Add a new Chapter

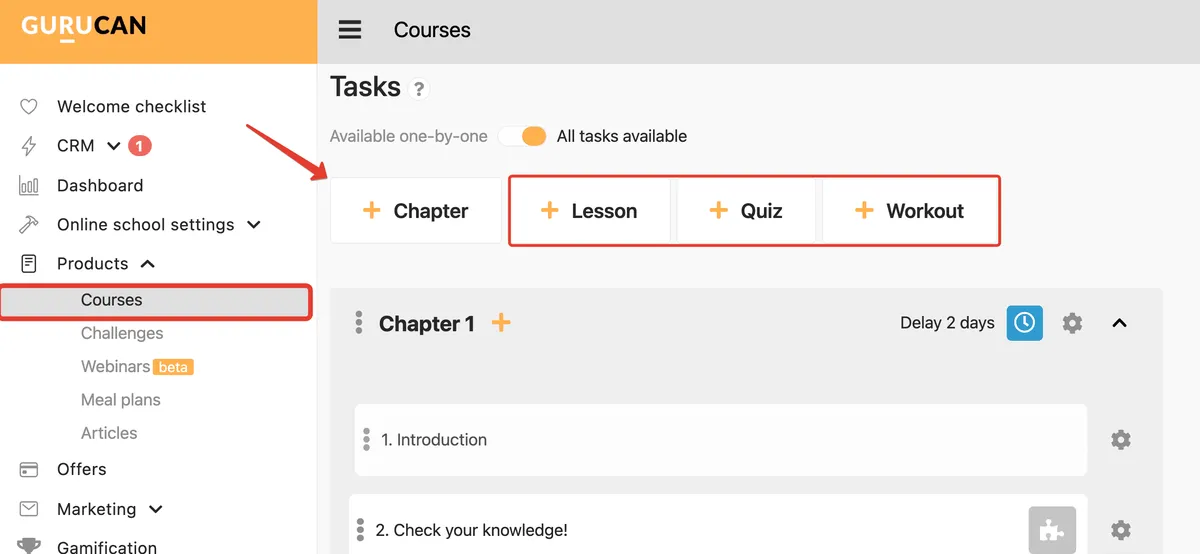pos(416,211)
